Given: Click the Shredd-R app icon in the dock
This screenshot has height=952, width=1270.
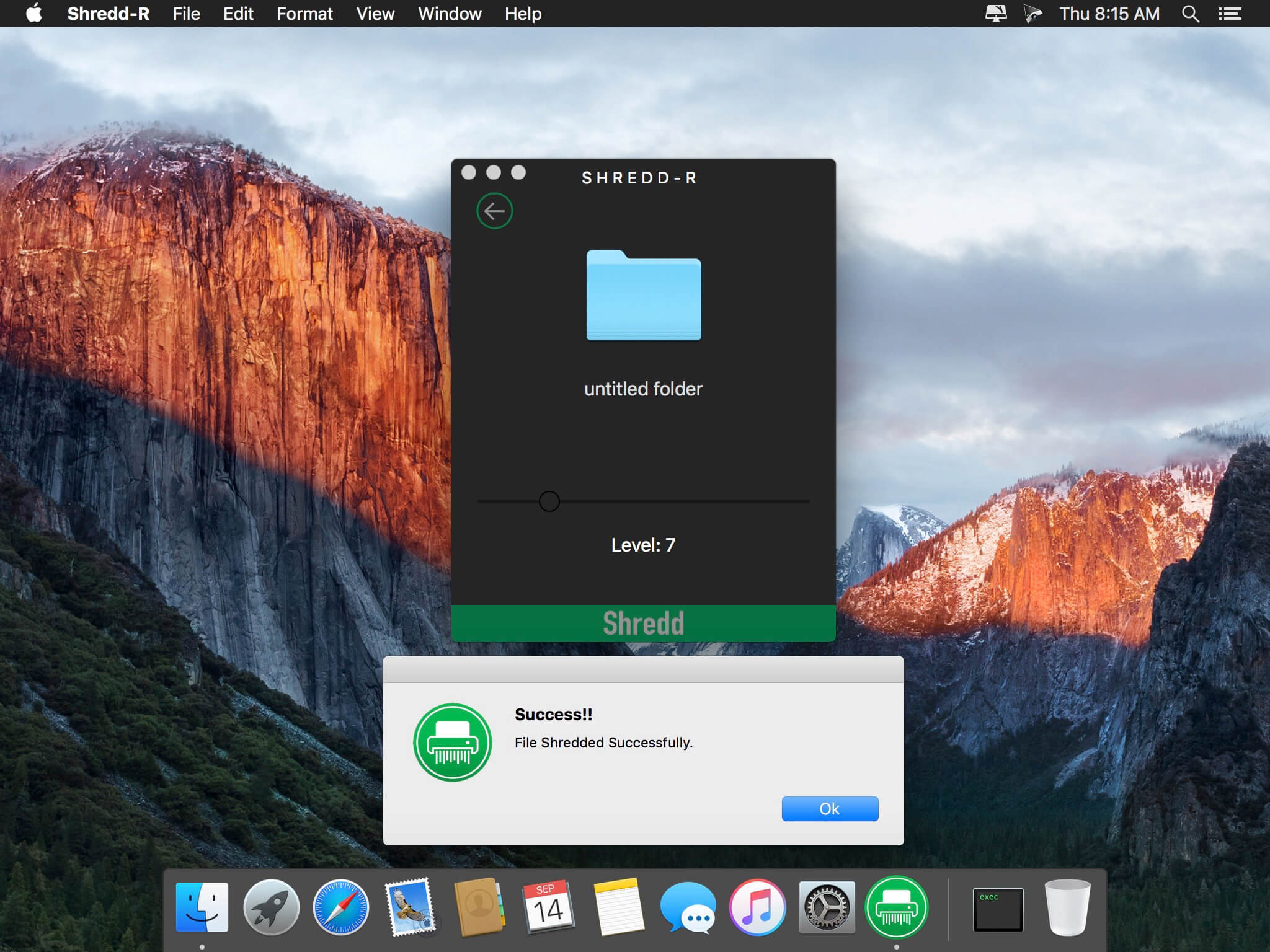Looking at the screenshot, I should tap(896, 907).
